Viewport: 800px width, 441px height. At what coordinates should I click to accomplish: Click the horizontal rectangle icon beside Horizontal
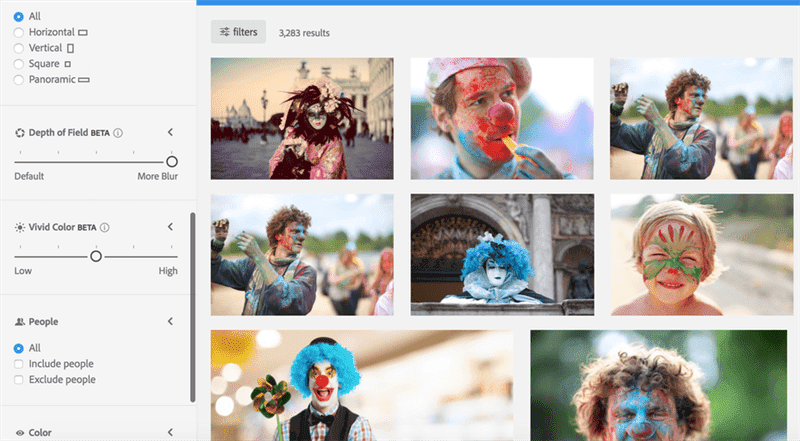pyautogui.click(x=83, y=33)
